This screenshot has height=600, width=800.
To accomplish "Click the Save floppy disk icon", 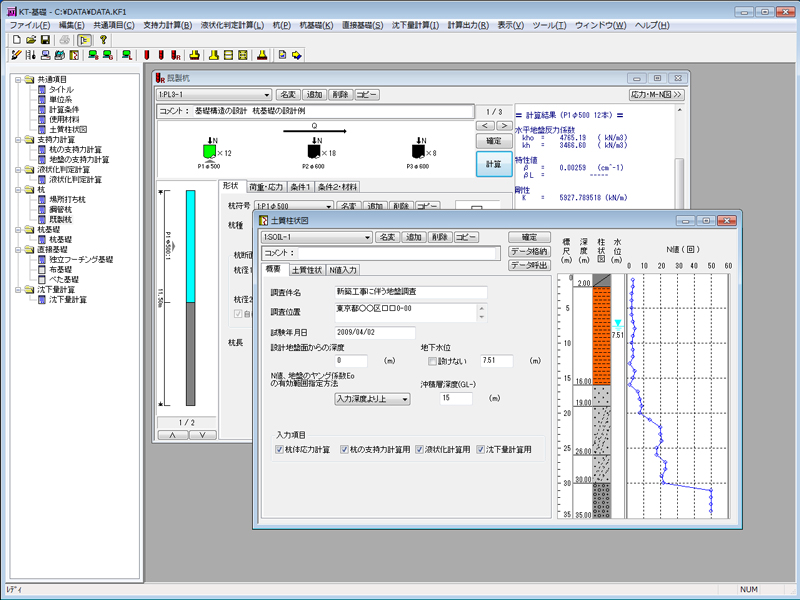I will [45, 39].
